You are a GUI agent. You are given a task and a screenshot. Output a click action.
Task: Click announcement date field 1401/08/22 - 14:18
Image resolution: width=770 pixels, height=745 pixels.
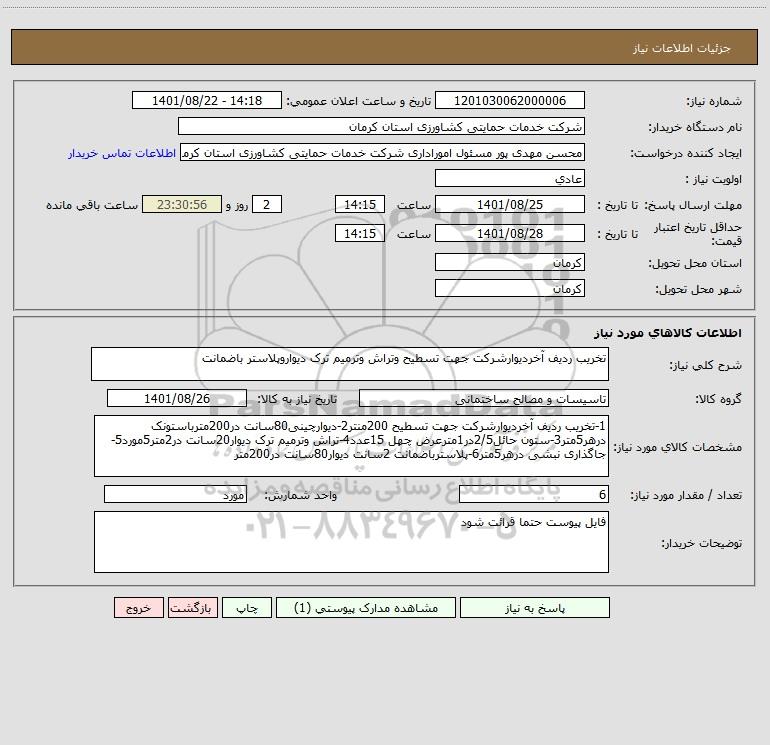(207, 100)
